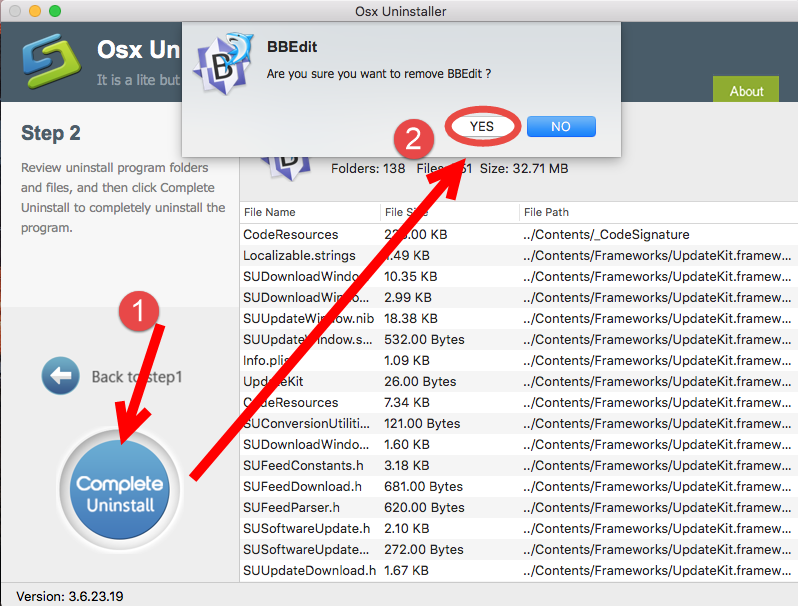This screenshot has height=606, width=798.
Task: Confirm removal by clicking YES
Action: pos(481,126)
